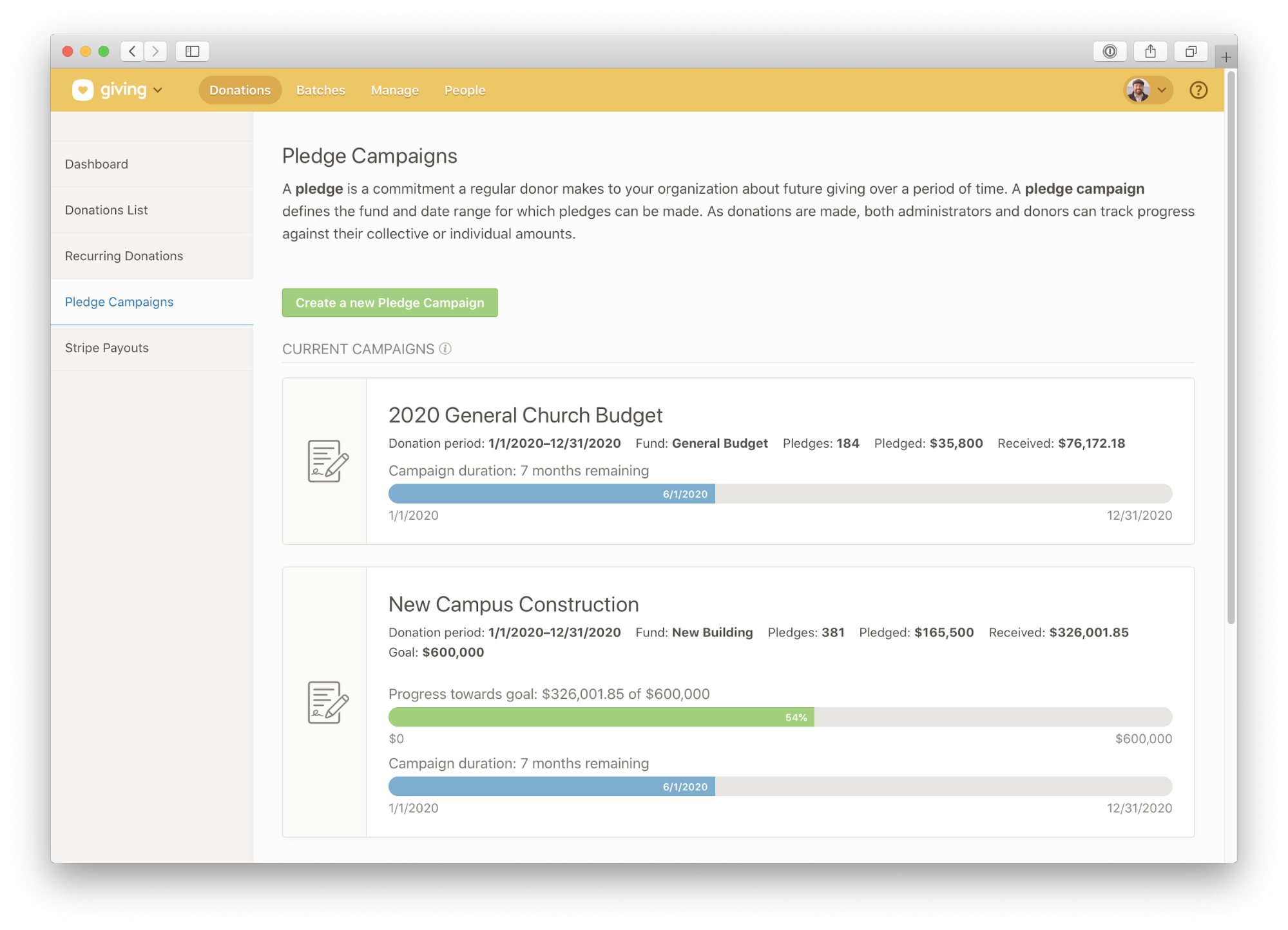The image size is (1288, 930).
Task: Click the browser share icon
Action: click(1150, 51)
